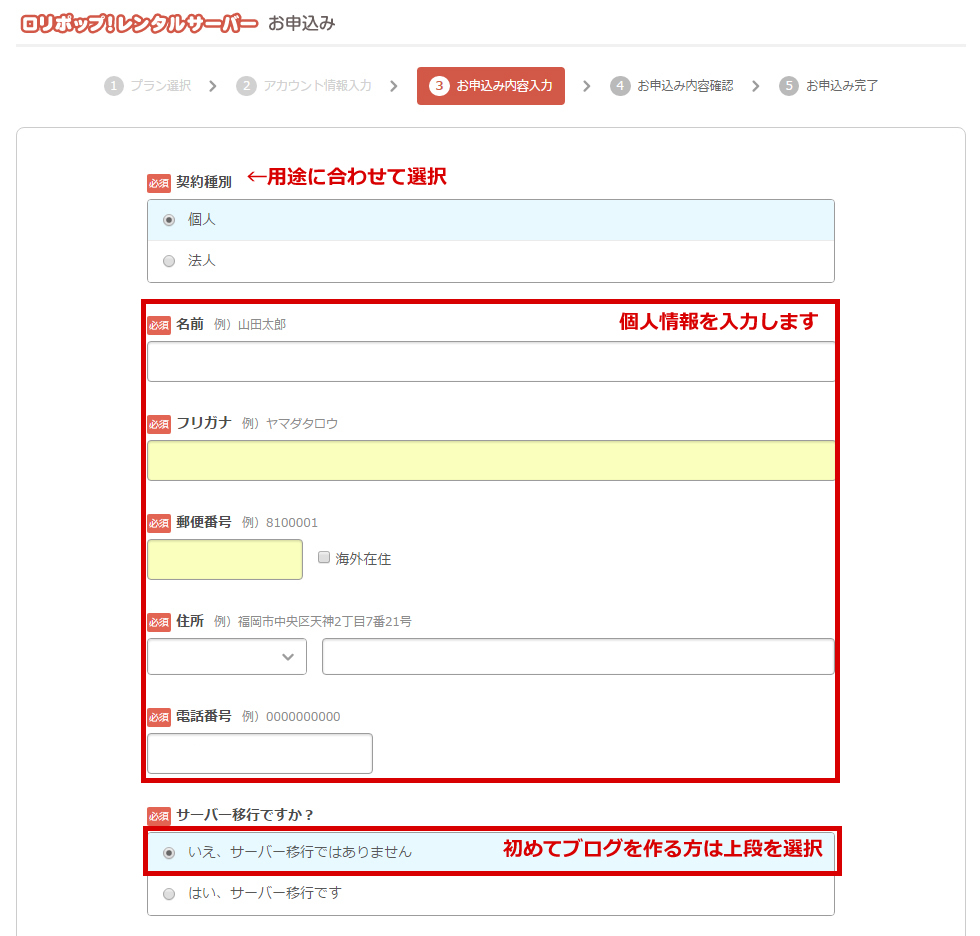Click the 必須 badge beside 電話番号
Image resolution: width=980 pixels, height=936 pixels.
click(x=159, y=717)
